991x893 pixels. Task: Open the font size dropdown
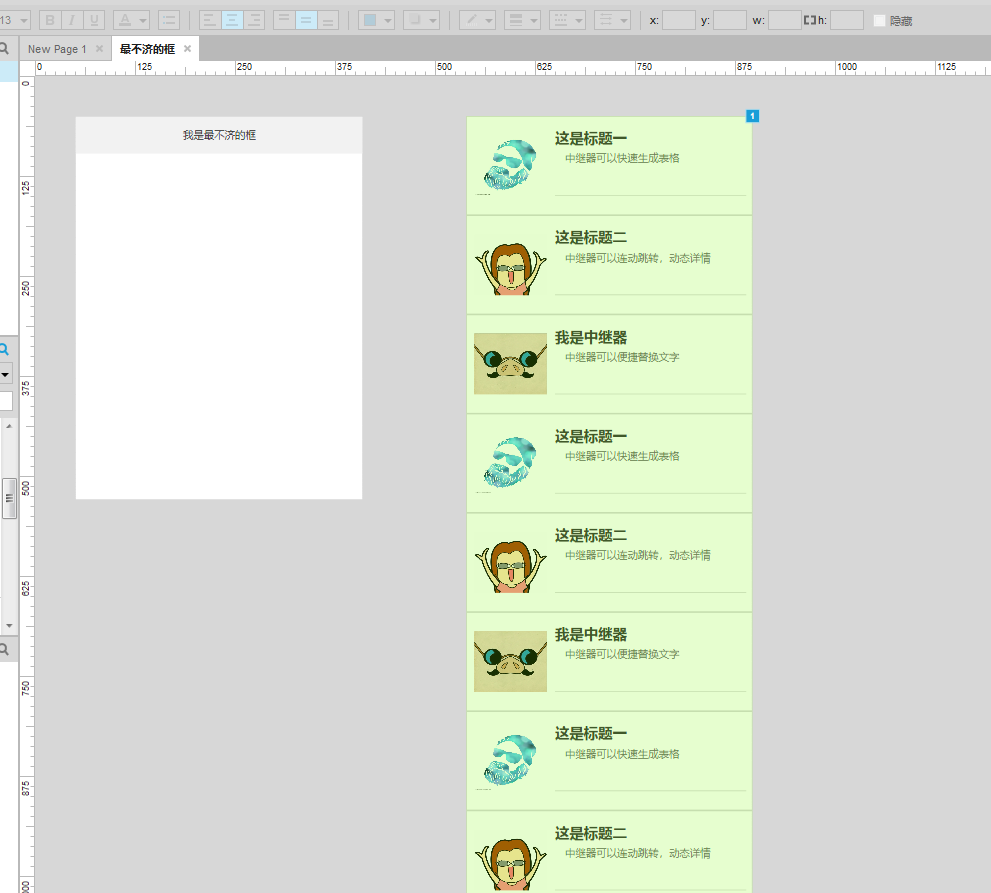coord(22,18)
